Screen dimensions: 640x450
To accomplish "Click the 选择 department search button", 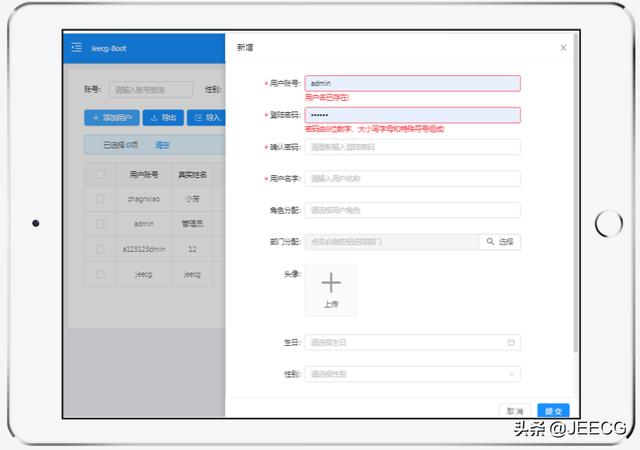I will coord(500,242).
